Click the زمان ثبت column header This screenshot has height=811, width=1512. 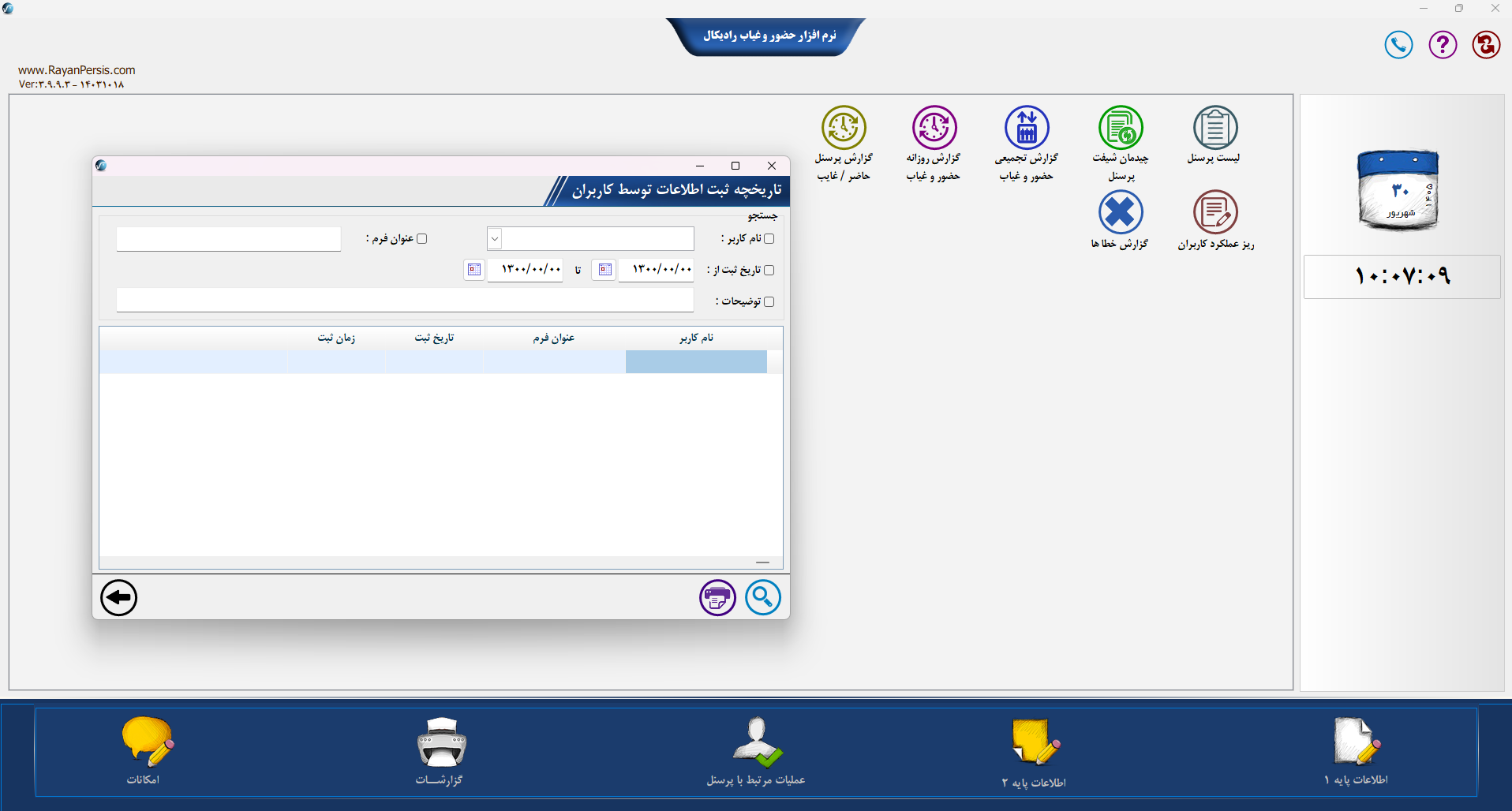336,338
